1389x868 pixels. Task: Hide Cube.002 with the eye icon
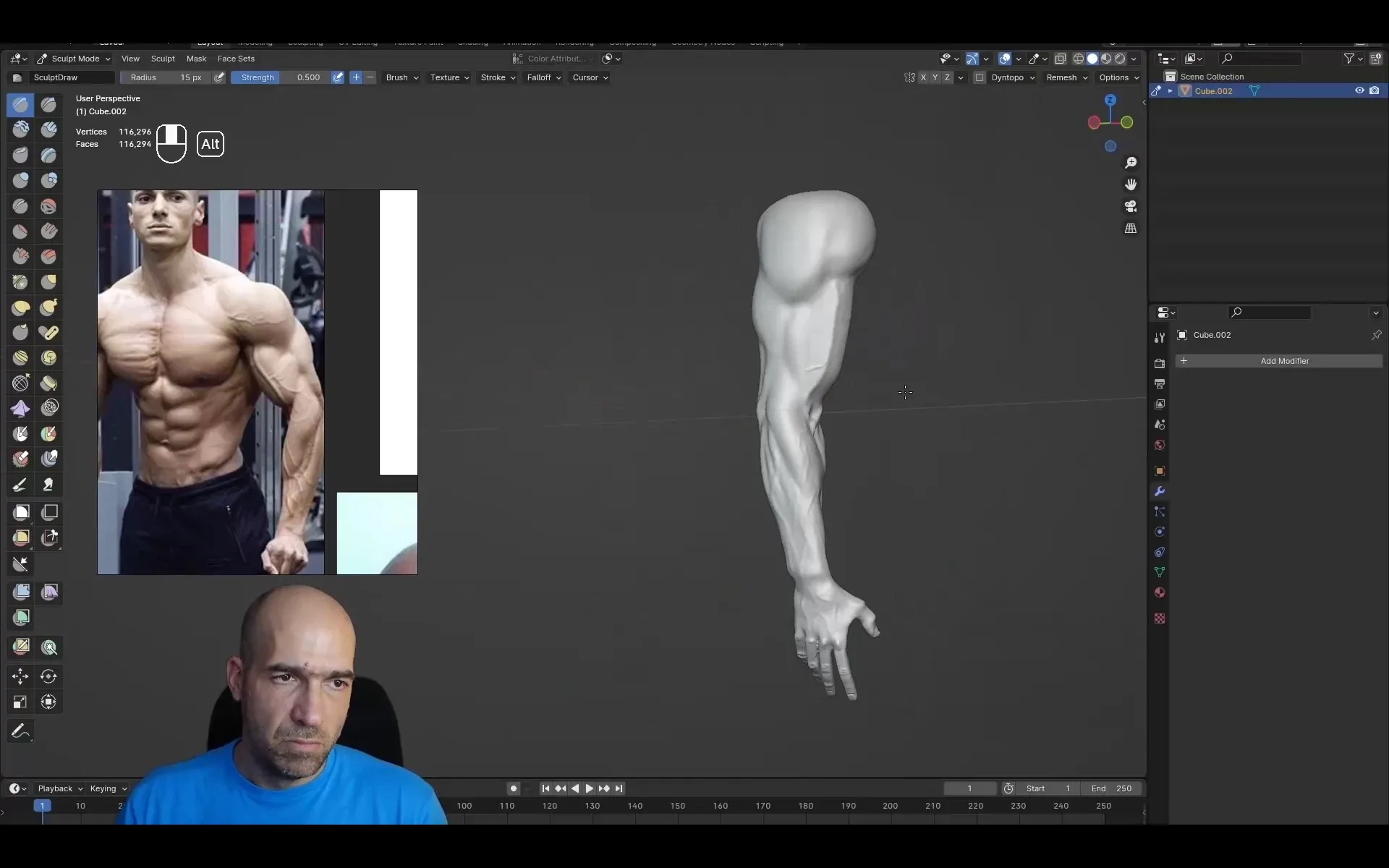[1359, 90]
